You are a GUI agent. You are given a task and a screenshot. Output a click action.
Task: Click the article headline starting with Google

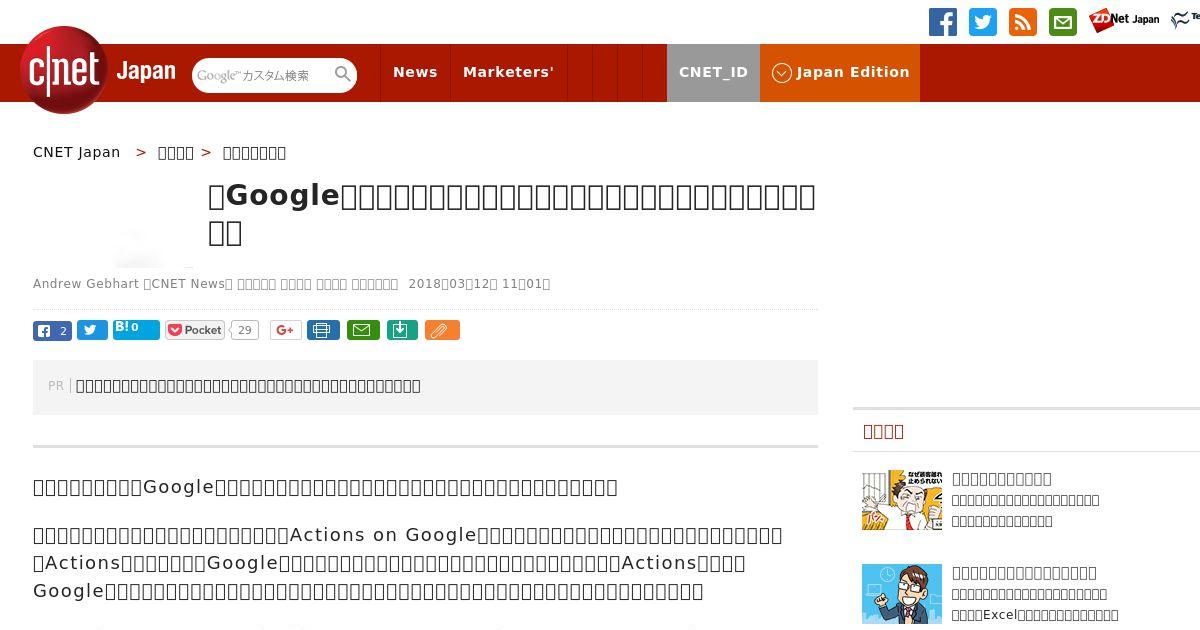[x=512, y=213]
